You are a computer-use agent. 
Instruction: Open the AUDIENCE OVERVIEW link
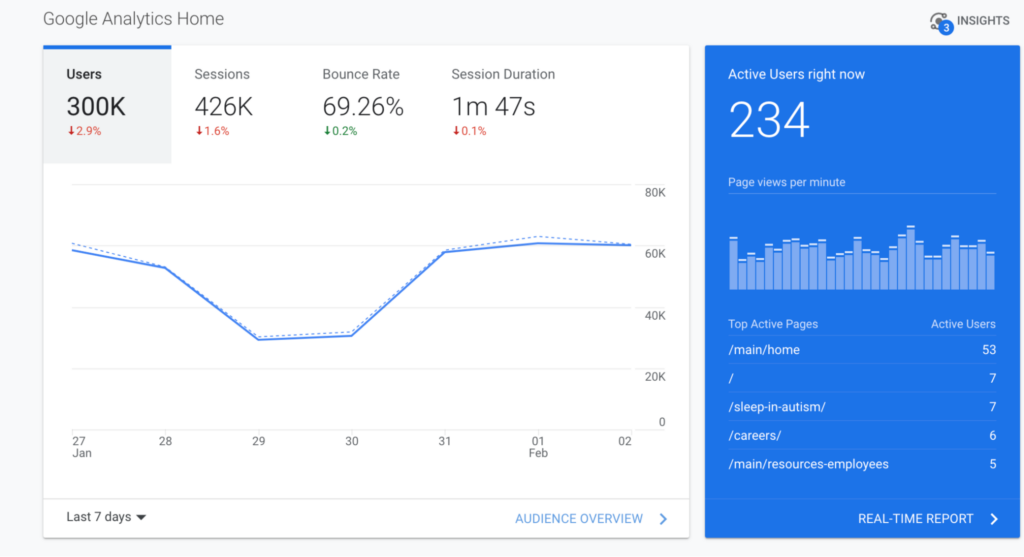coord(579,518)
